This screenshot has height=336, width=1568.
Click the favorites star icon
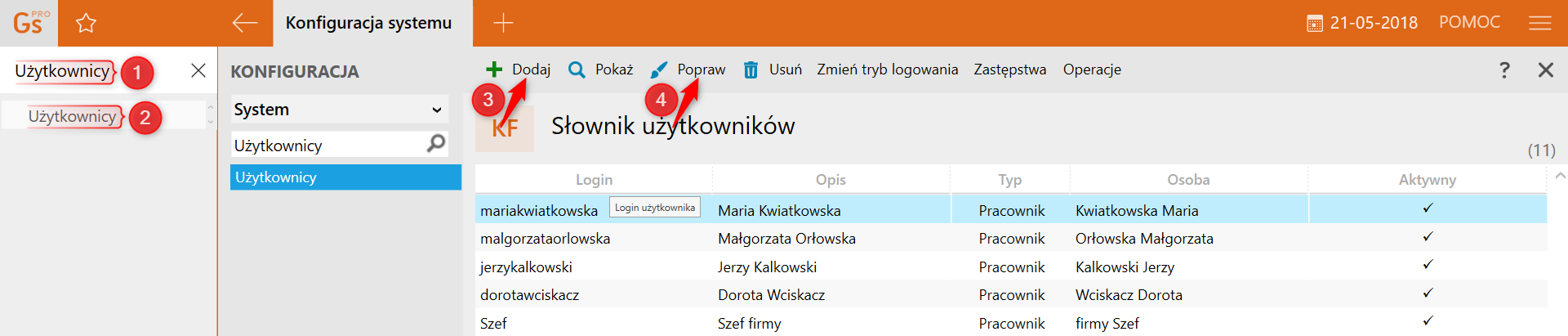86,23
